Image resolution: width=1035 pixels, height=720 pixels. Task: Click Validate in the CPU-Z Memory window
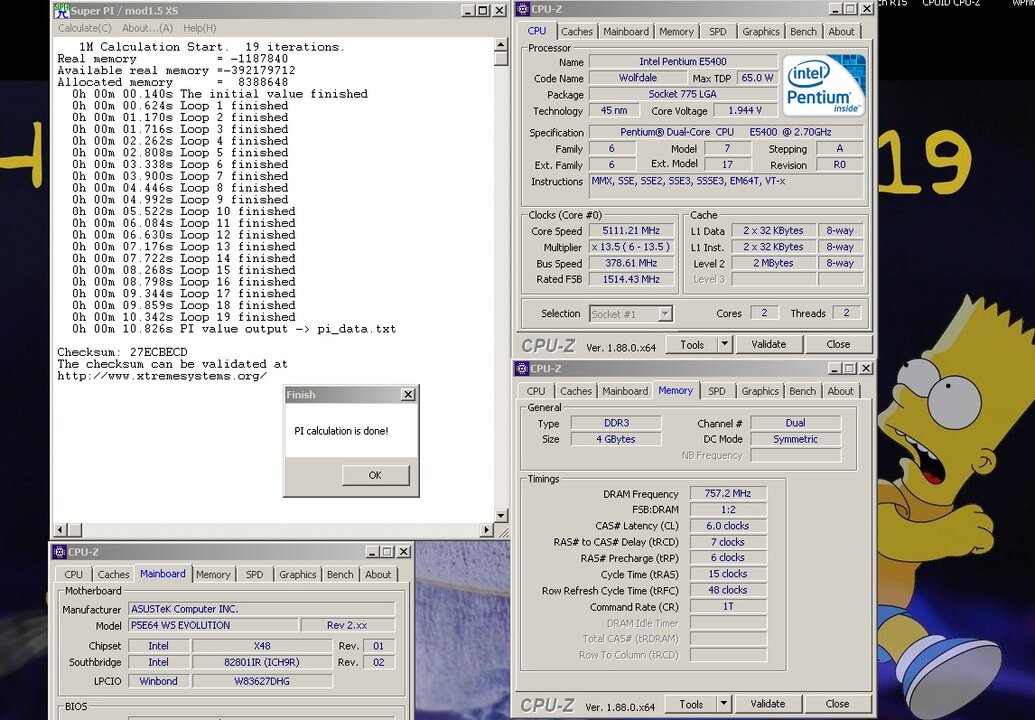click(768, 704)
